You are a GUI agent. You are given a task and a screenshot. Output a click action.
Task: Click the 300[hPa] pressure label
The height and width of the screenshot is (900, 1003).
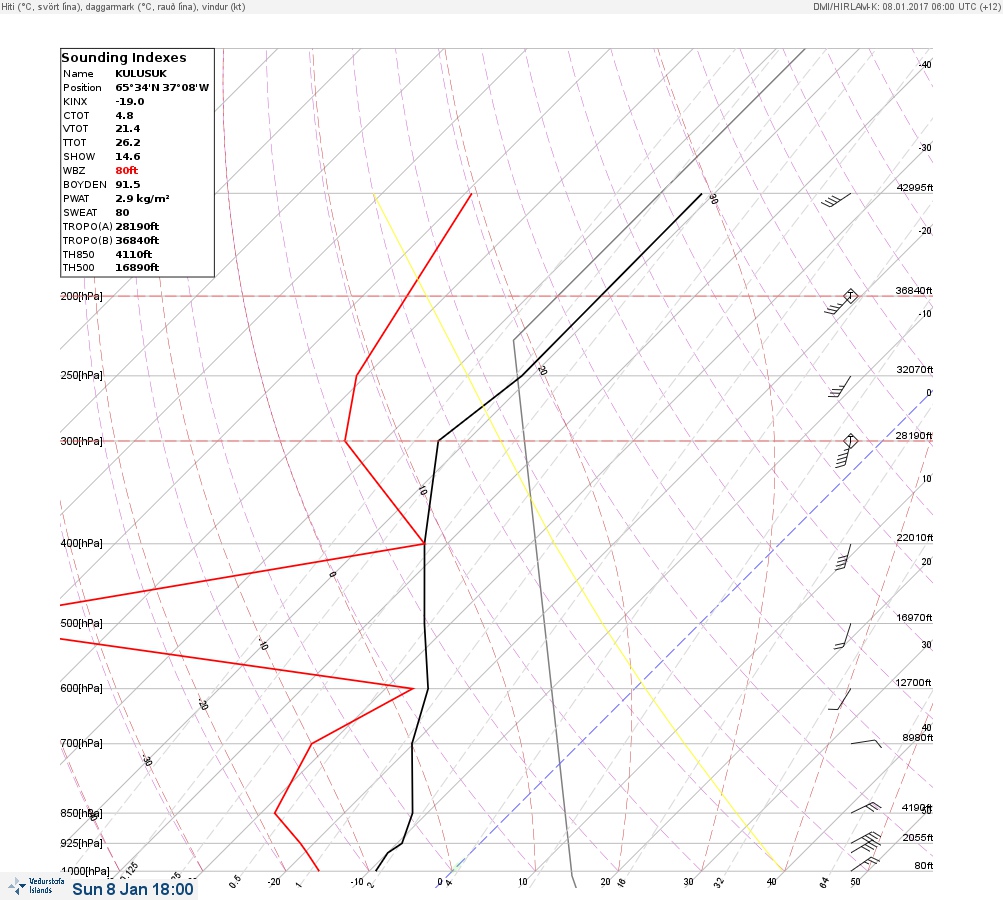(81, 441)
